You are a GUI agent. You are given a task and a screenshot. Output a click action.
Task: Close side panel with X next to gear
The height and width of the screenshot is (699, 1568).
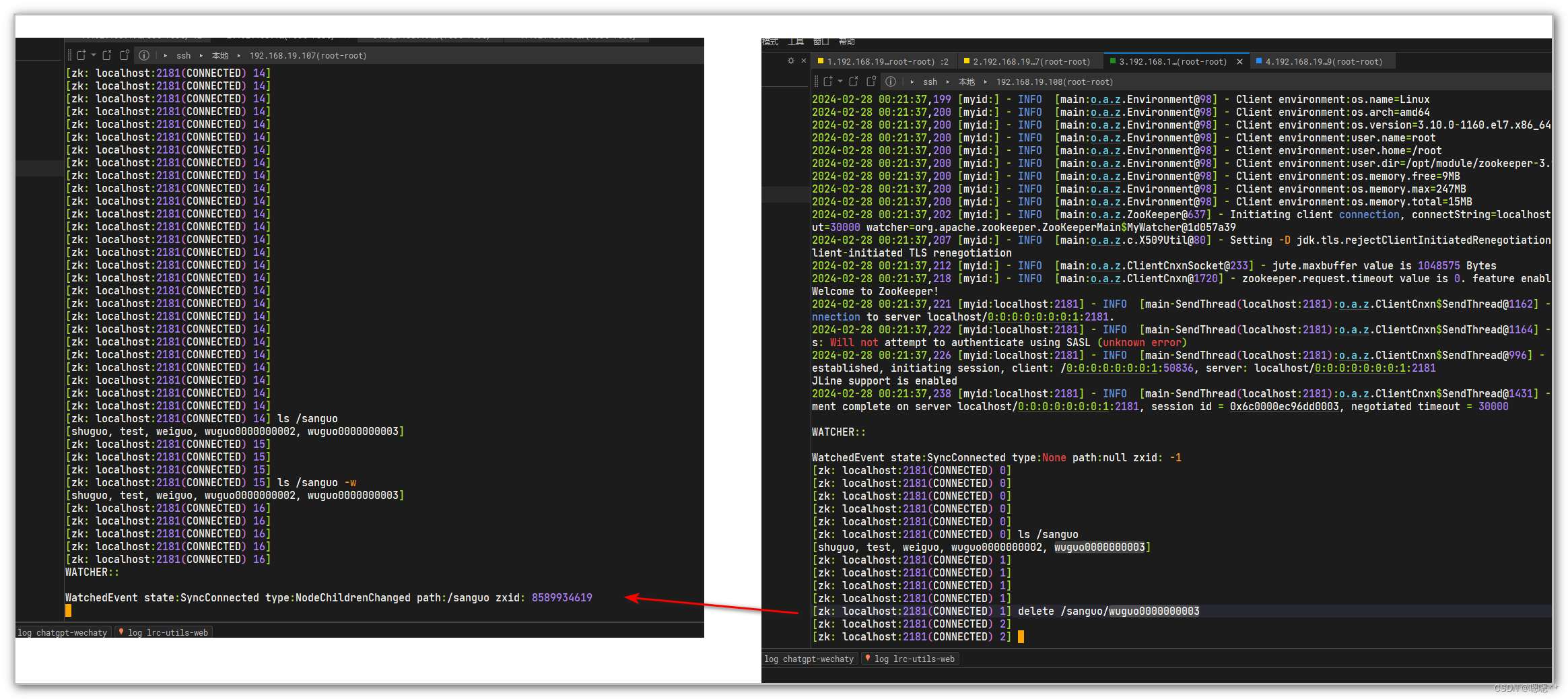804,61
